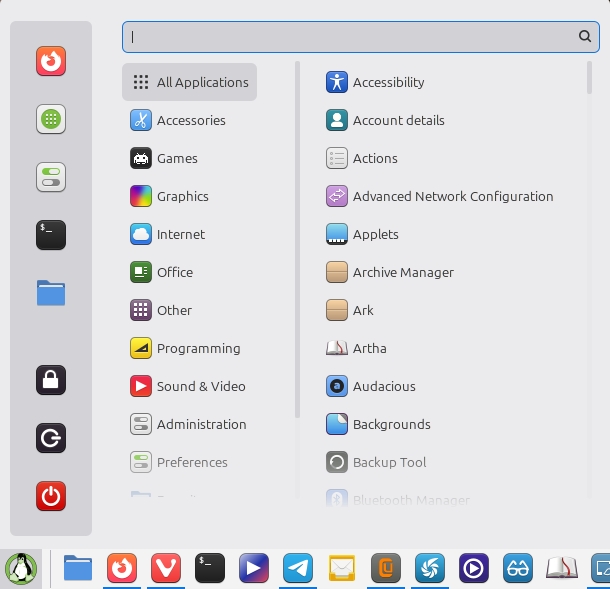Open the Programming category

[x=189, y=348]
